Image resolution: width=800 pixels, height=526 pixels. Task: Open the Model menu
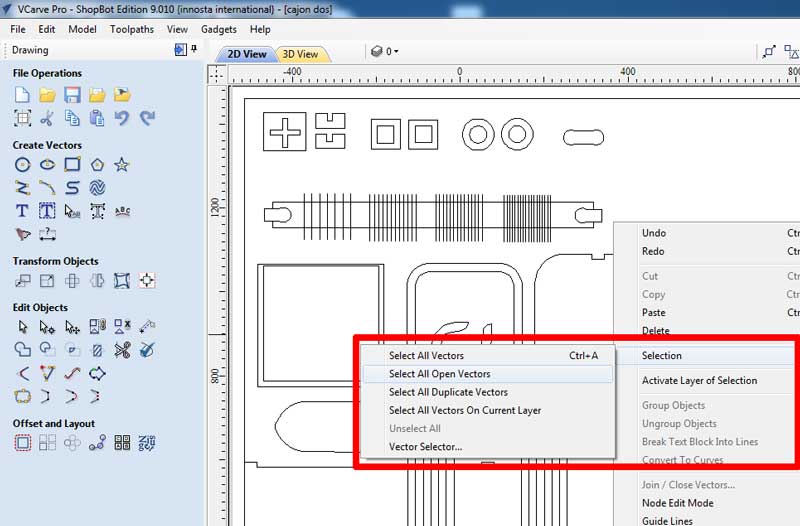point(82,29)
